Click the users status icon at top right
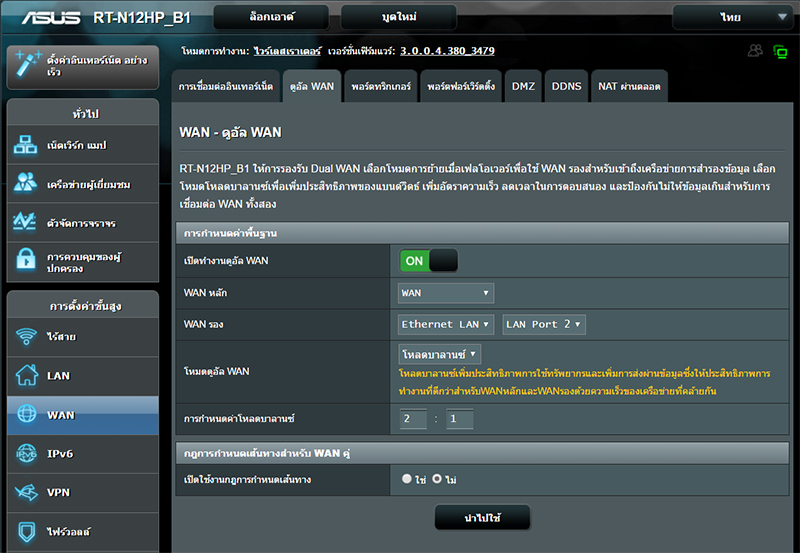Image resolution: width=800 pixels, height=553 pixels. pos(756,50)
